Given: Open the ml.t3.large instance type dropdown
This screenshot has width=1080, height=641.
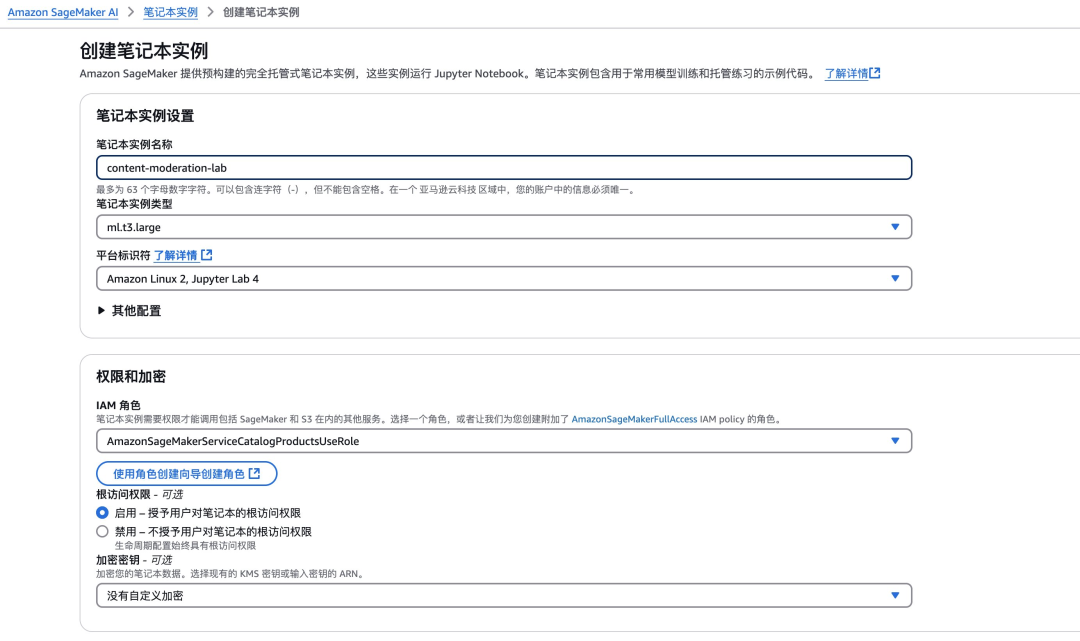Looking at the screenshot, I should 504,227.
